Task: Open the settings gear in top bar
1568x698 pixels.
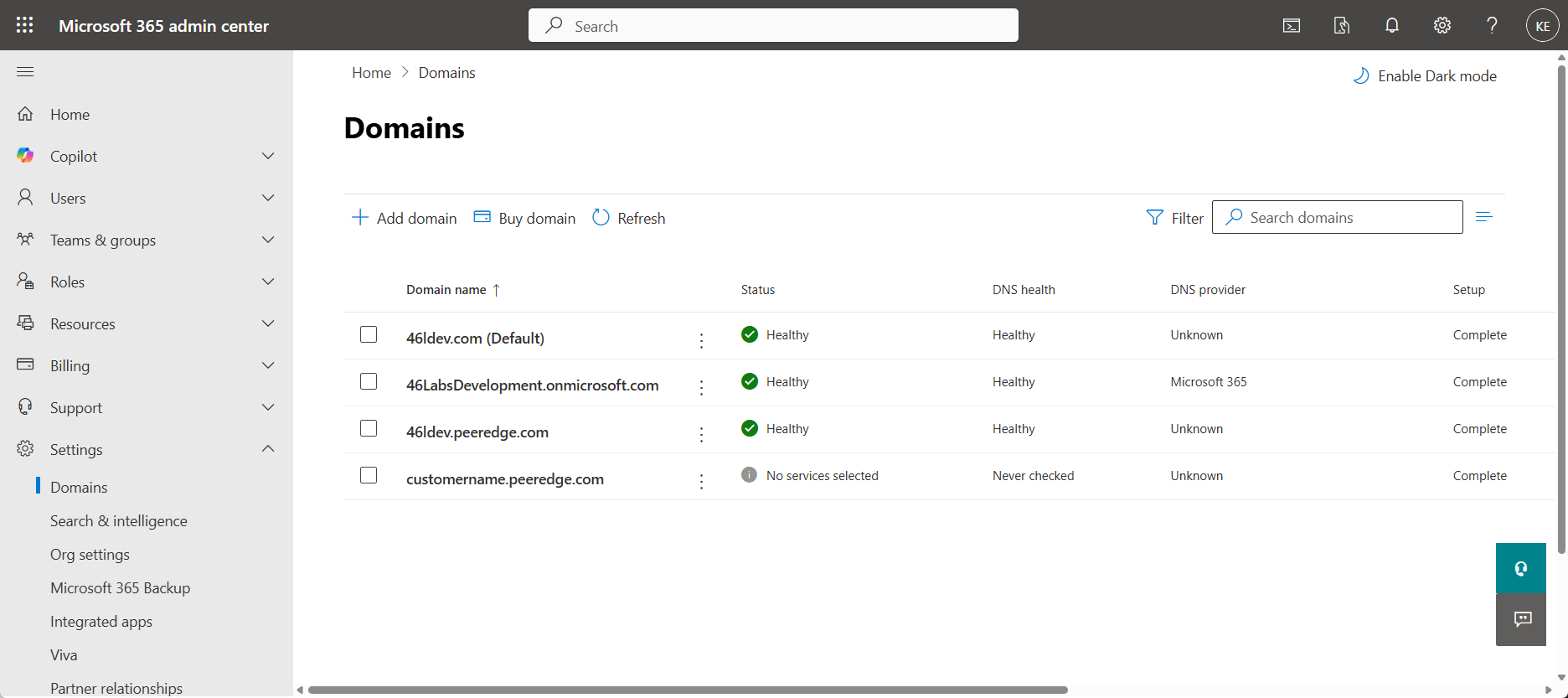Action: (x=1442, y=26)
